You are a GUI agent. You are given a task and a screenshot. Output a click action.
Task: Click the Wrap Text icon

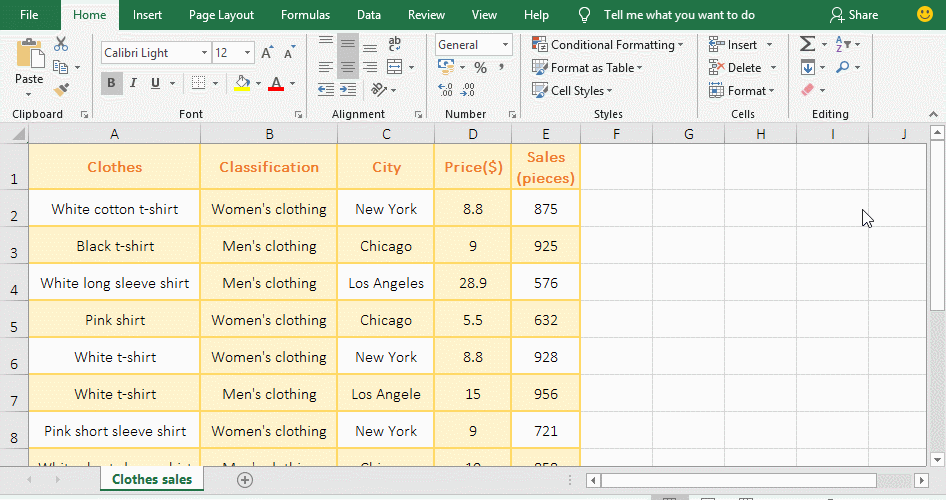click(x=395, y=43)
